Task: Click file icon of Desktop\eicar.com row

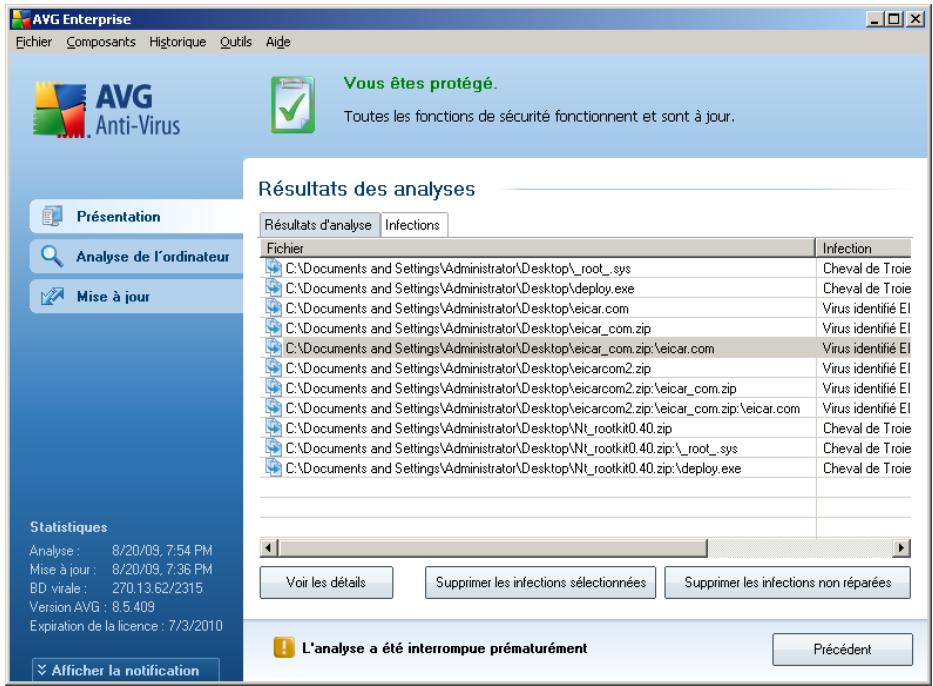Action: (x=273, y=308)
